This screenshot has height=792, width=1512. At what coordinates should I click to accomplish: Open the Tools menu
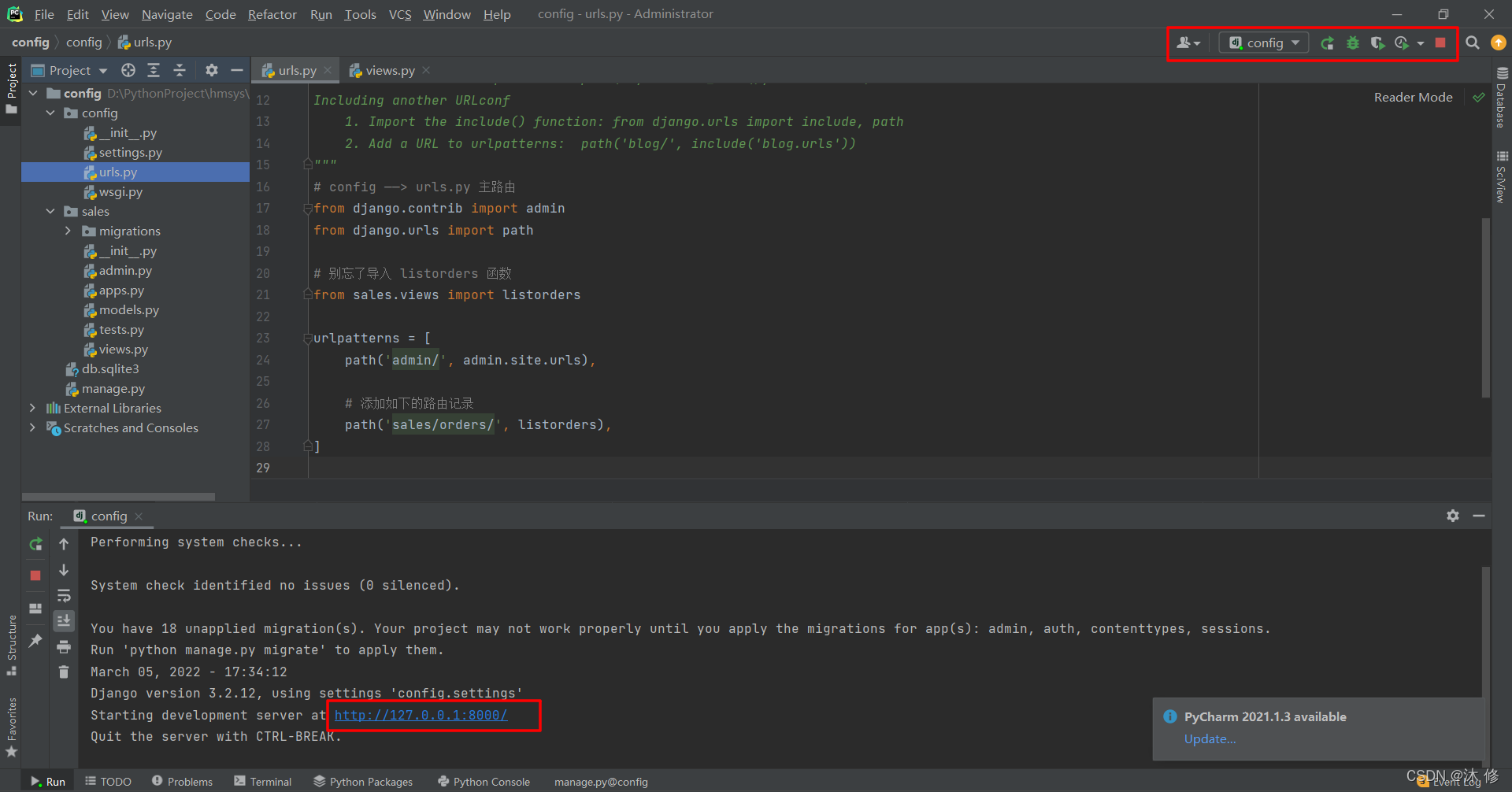pyautogui.click(x=360, y=14)
